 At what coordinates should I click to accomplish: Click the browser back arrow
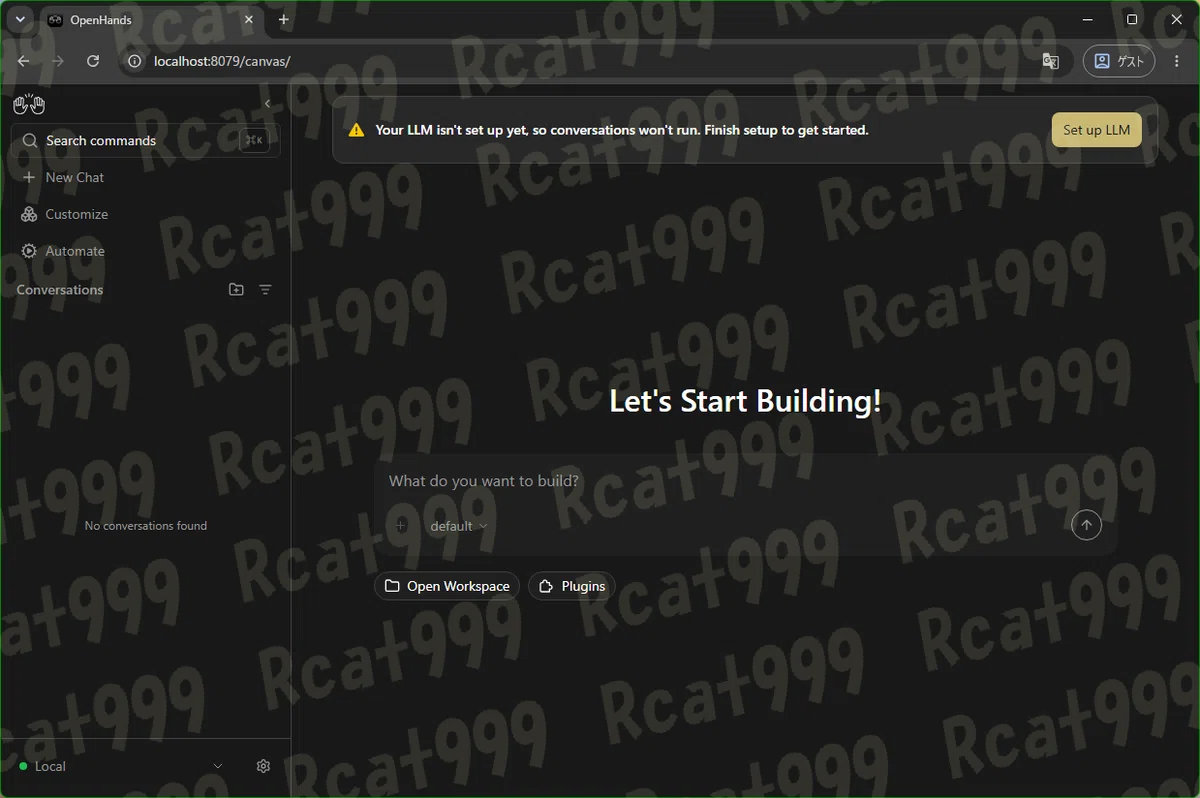[24, 61]
